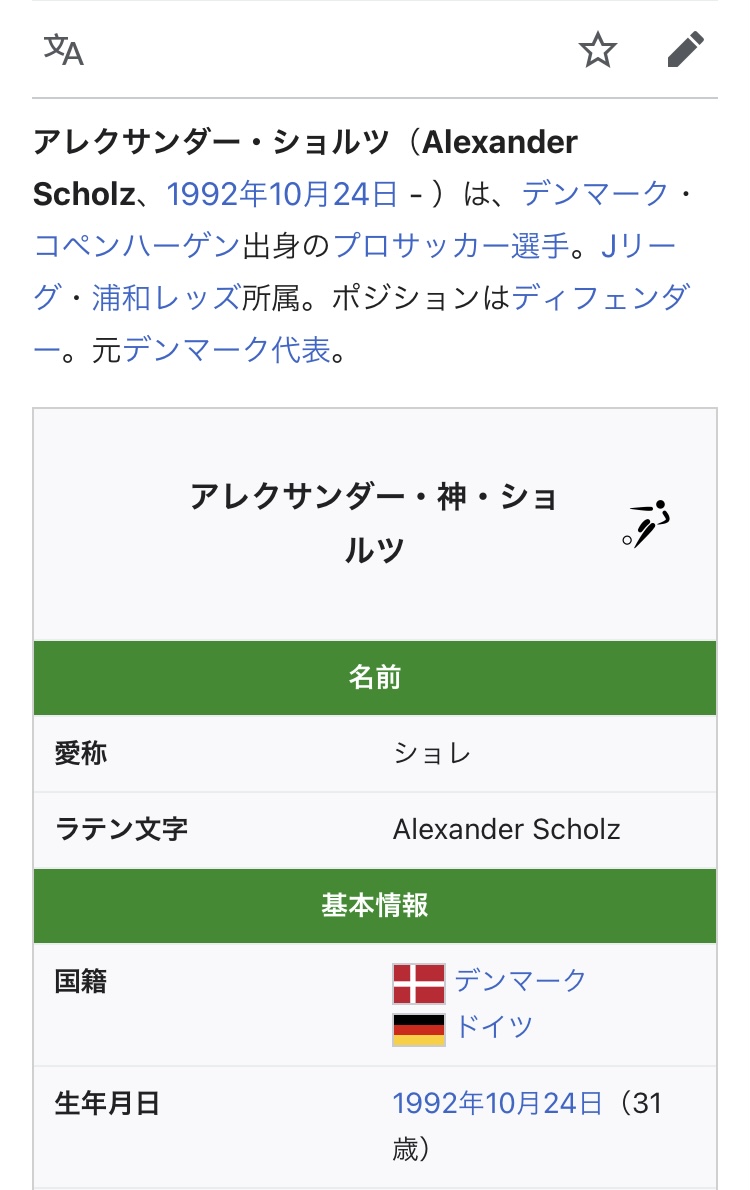
Task: Open the language selection icon
Action: coord(63,49)
